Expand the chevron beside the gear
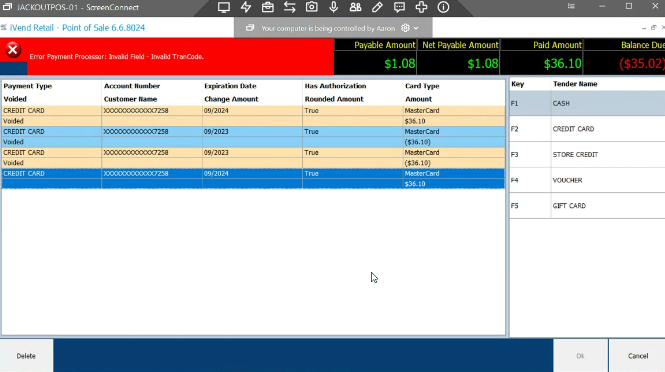The height and width of the screenshot is (372, 665). click(416, 28)
